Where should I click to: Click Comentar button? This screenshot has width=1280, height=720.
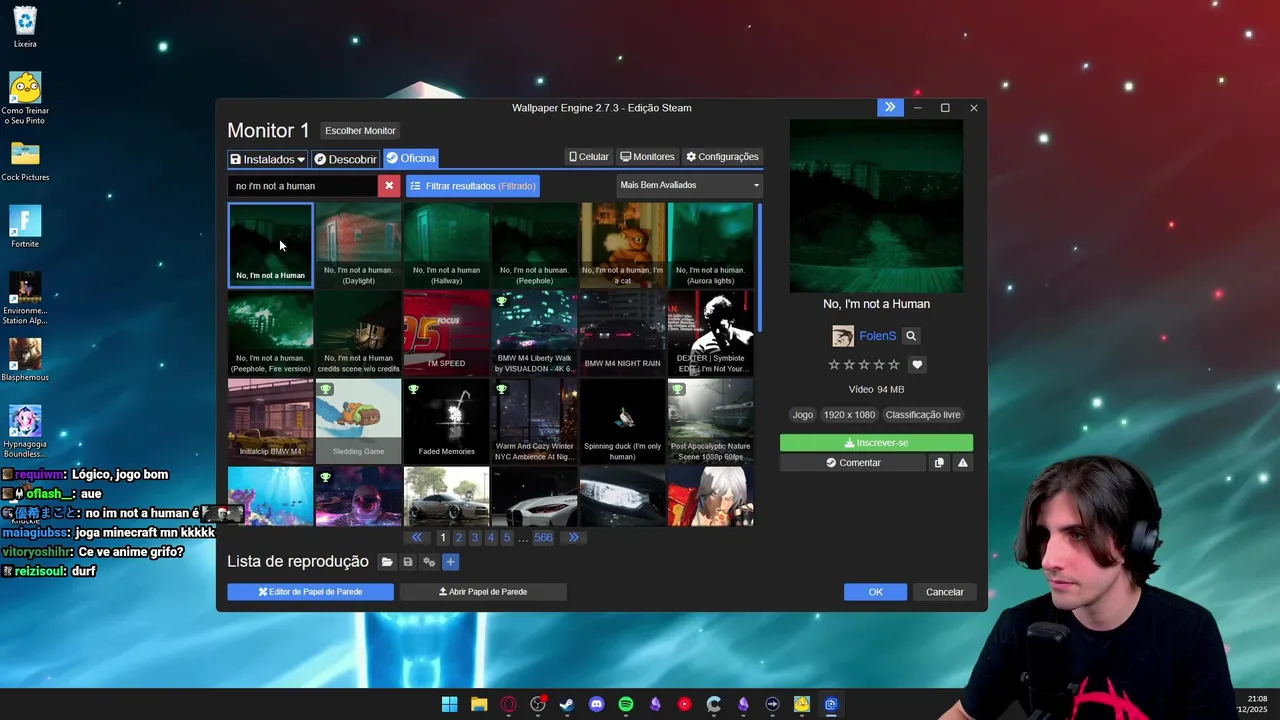click(853, 463)
